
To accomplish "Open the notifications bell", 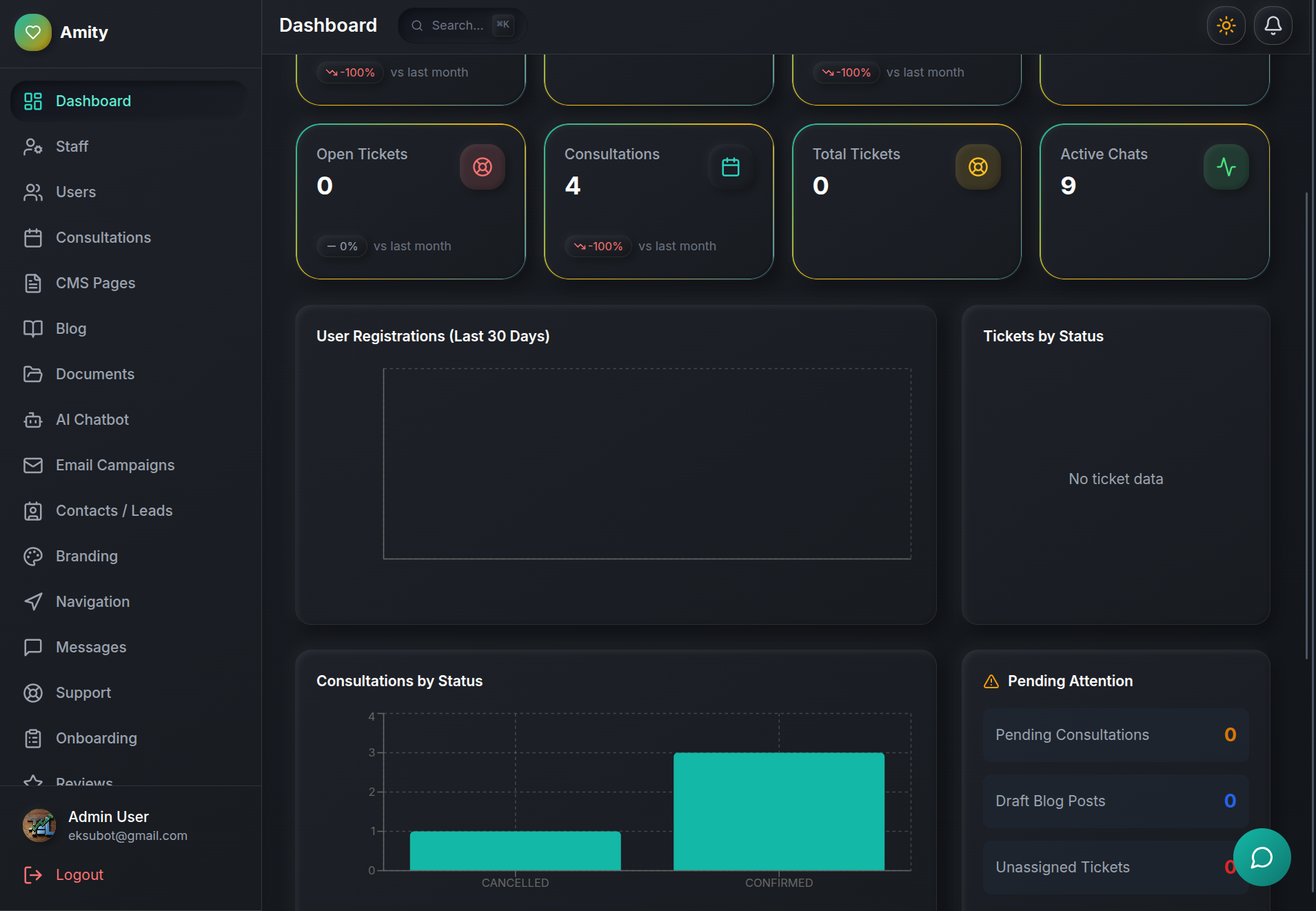I will coord(1273,26).
